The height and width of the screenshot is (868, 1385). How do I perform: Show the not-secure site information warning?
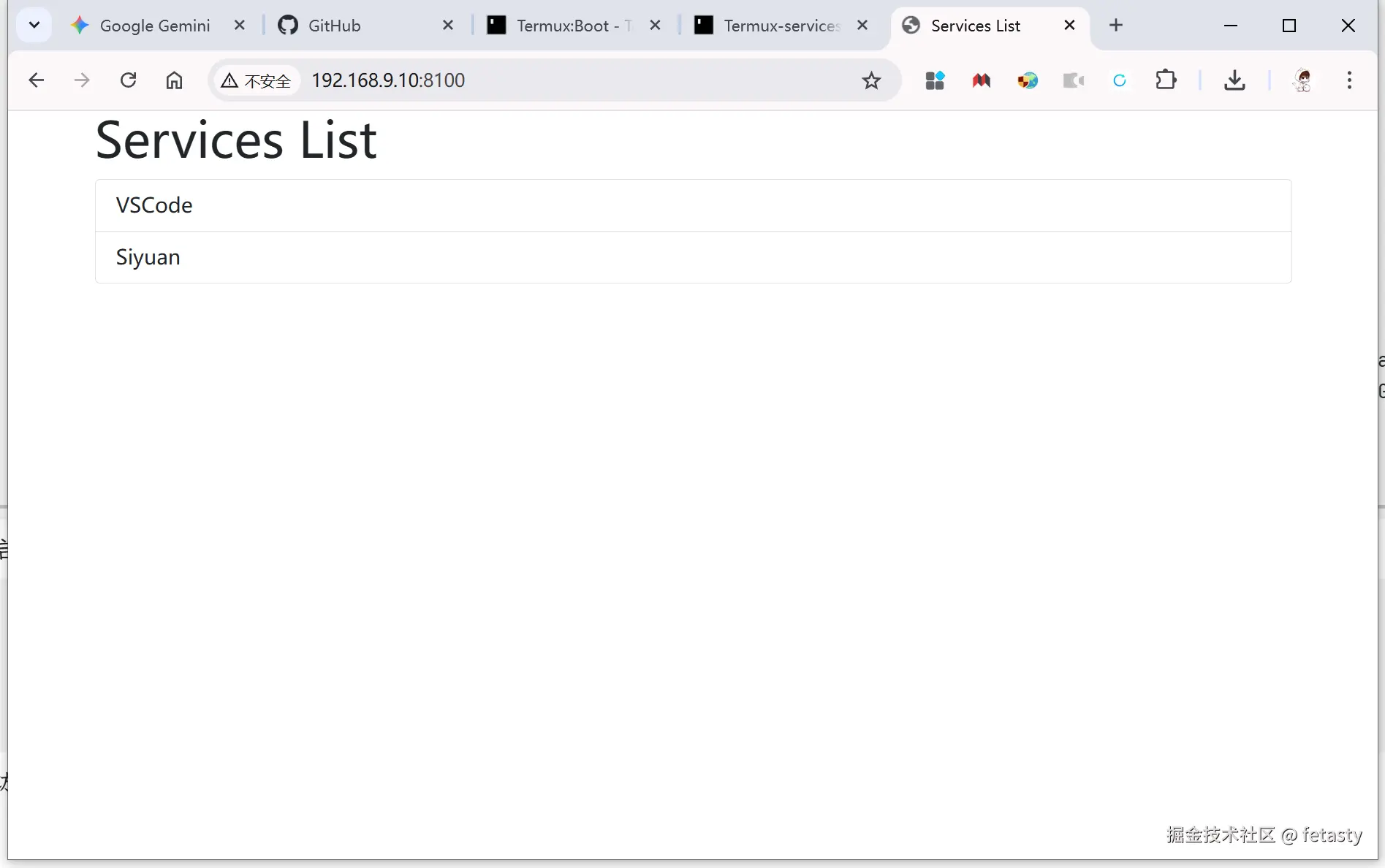[257, 80]
